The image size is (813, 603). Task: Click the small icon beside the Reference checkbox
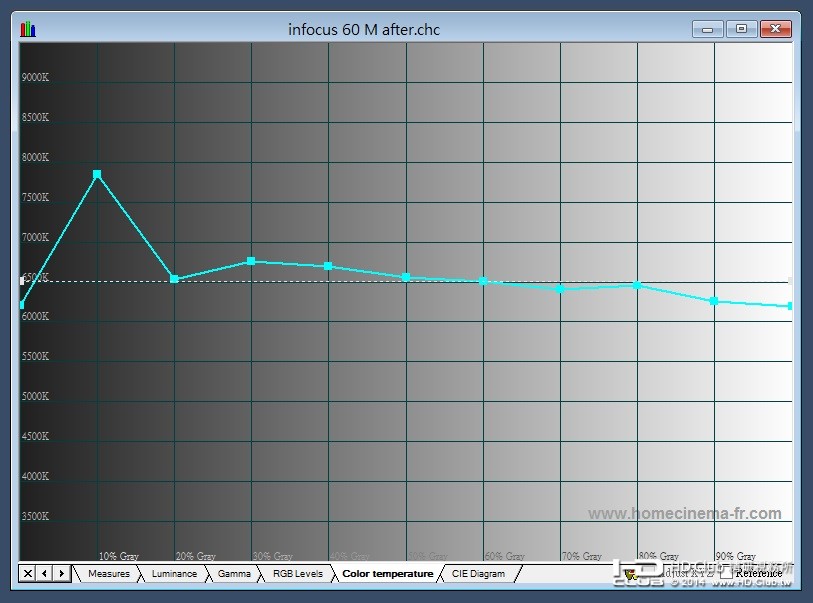[x=630, y=574]
